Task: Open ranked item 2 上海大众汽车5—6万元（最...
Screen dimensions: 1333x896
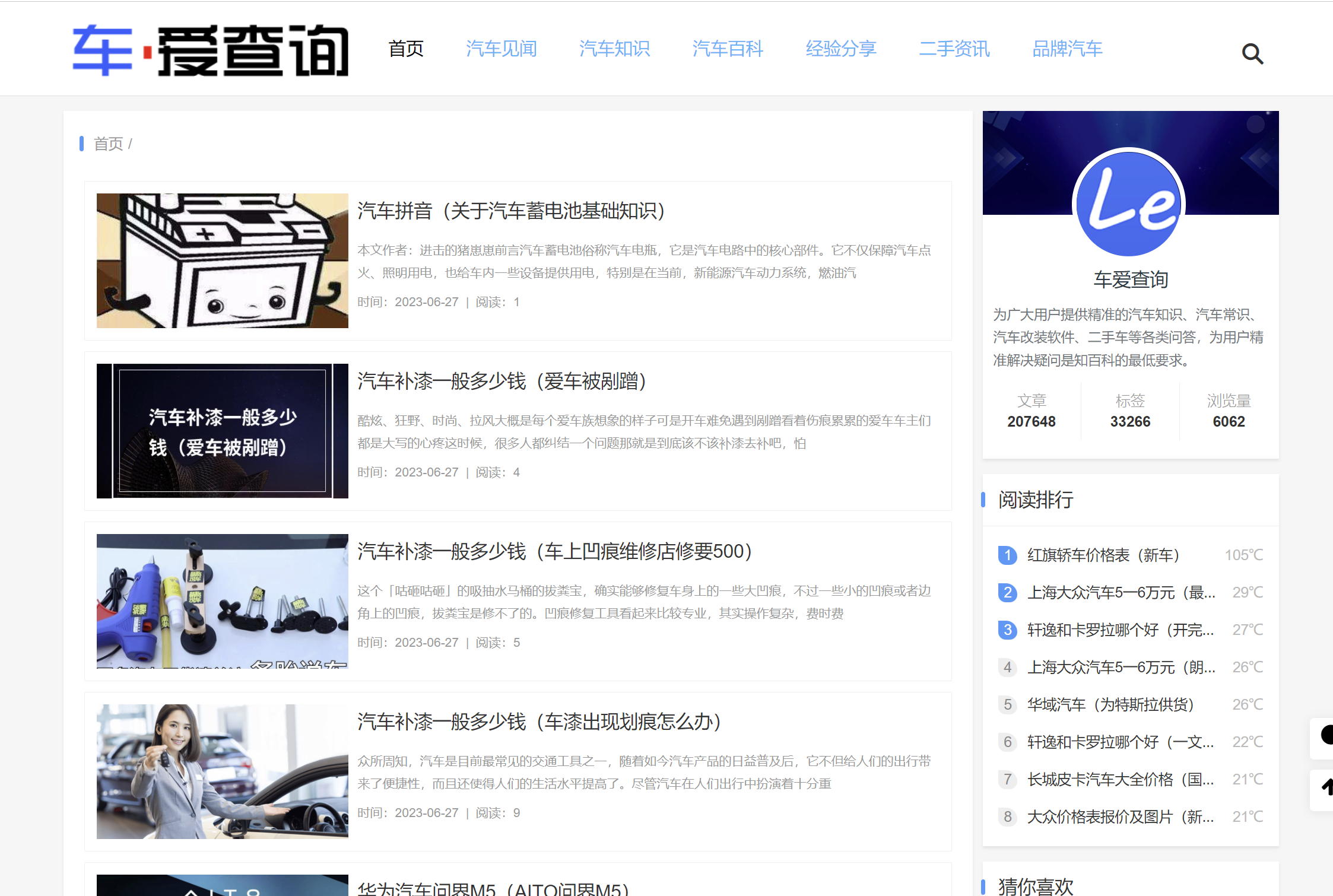Action: 1121,592
